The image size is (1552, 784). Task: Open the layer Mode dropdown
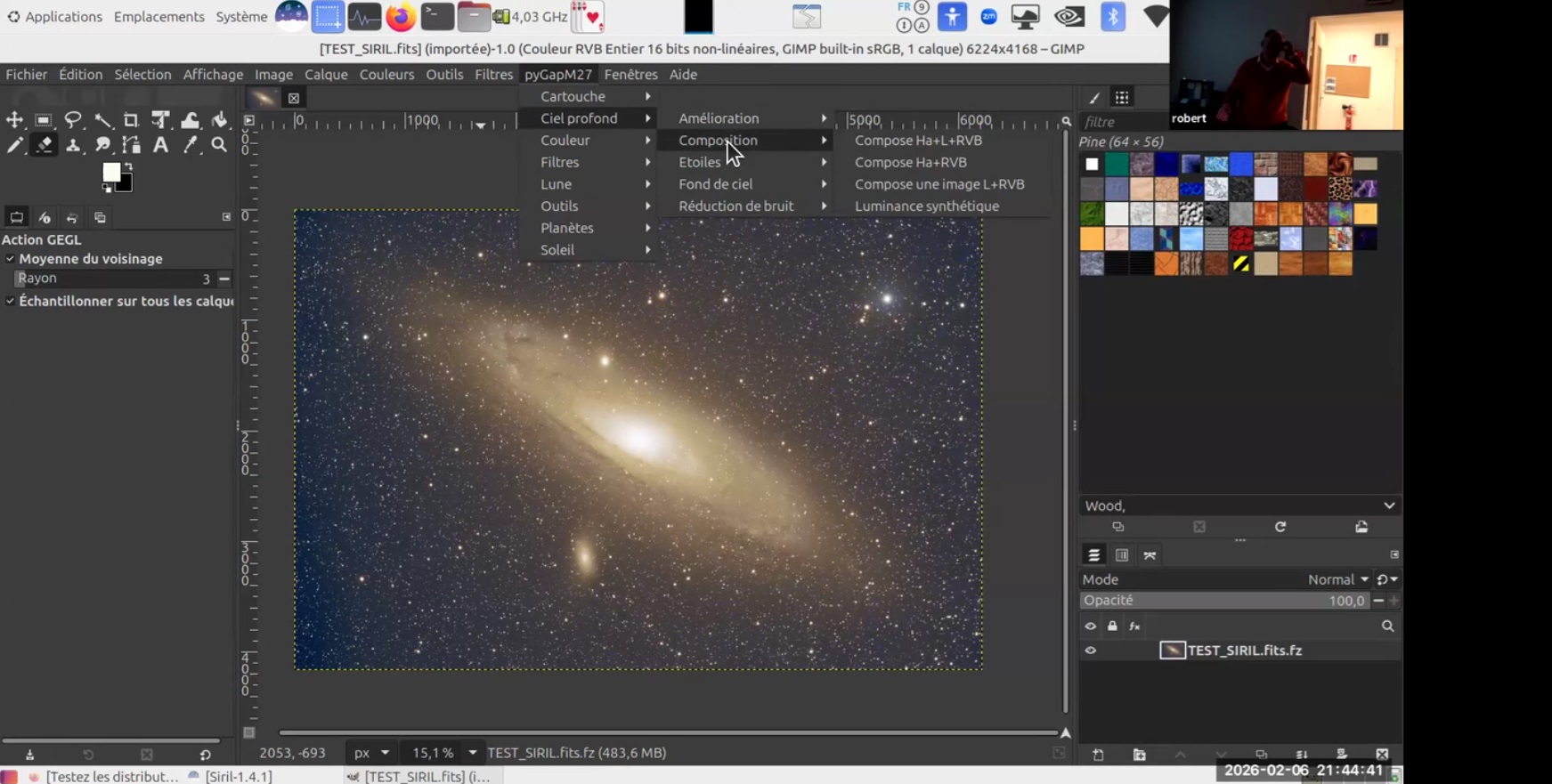1337,579
